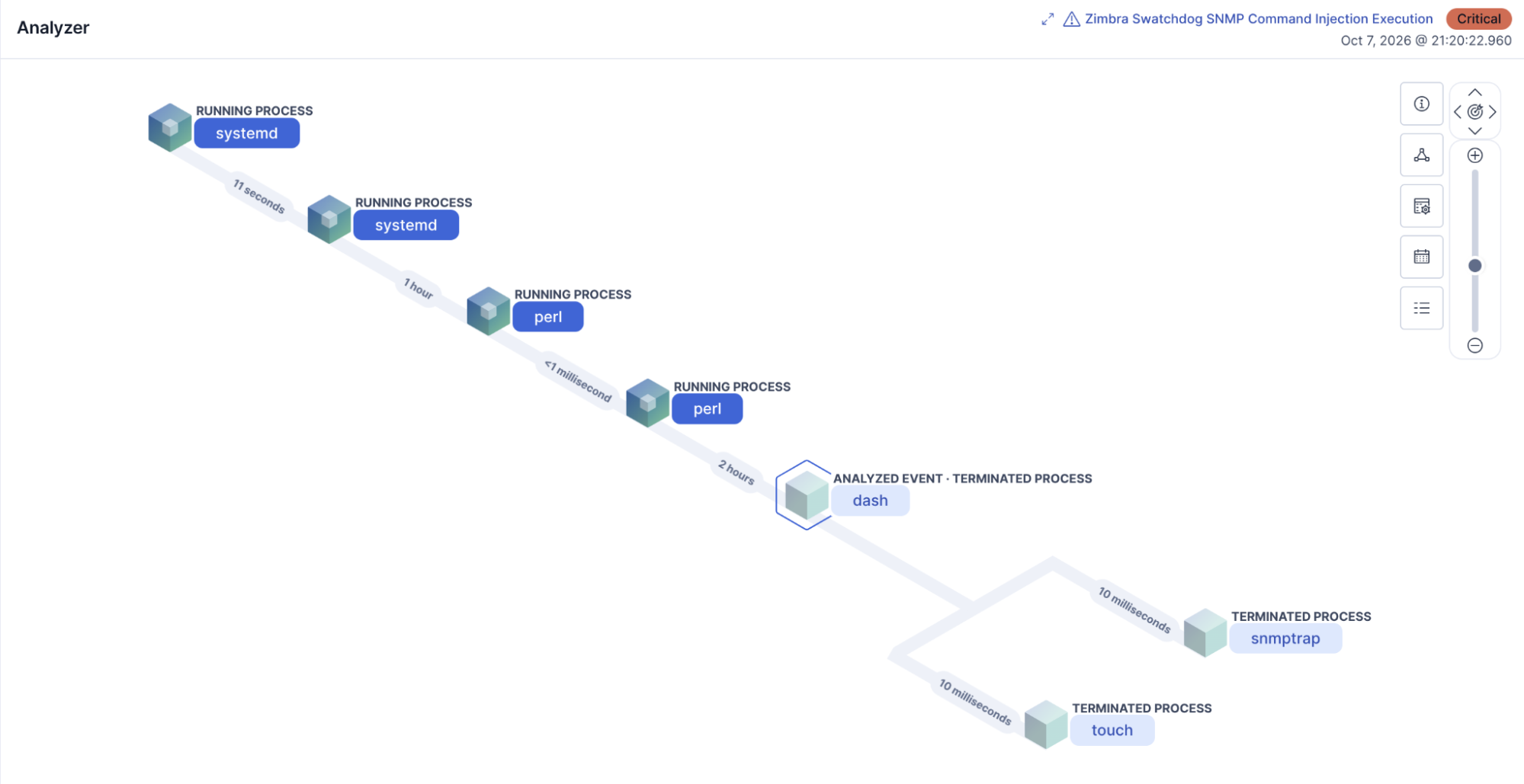Screen dimensions: 1524x784
Task: Click the '2 hours' edge label
Action: [x=736, y=472]
